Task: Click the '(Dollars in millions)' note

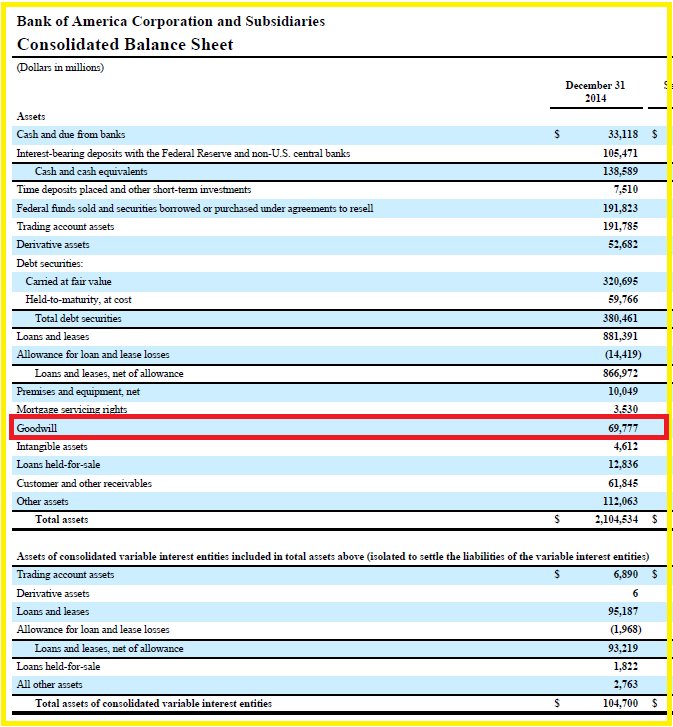Action: [60, 67]
